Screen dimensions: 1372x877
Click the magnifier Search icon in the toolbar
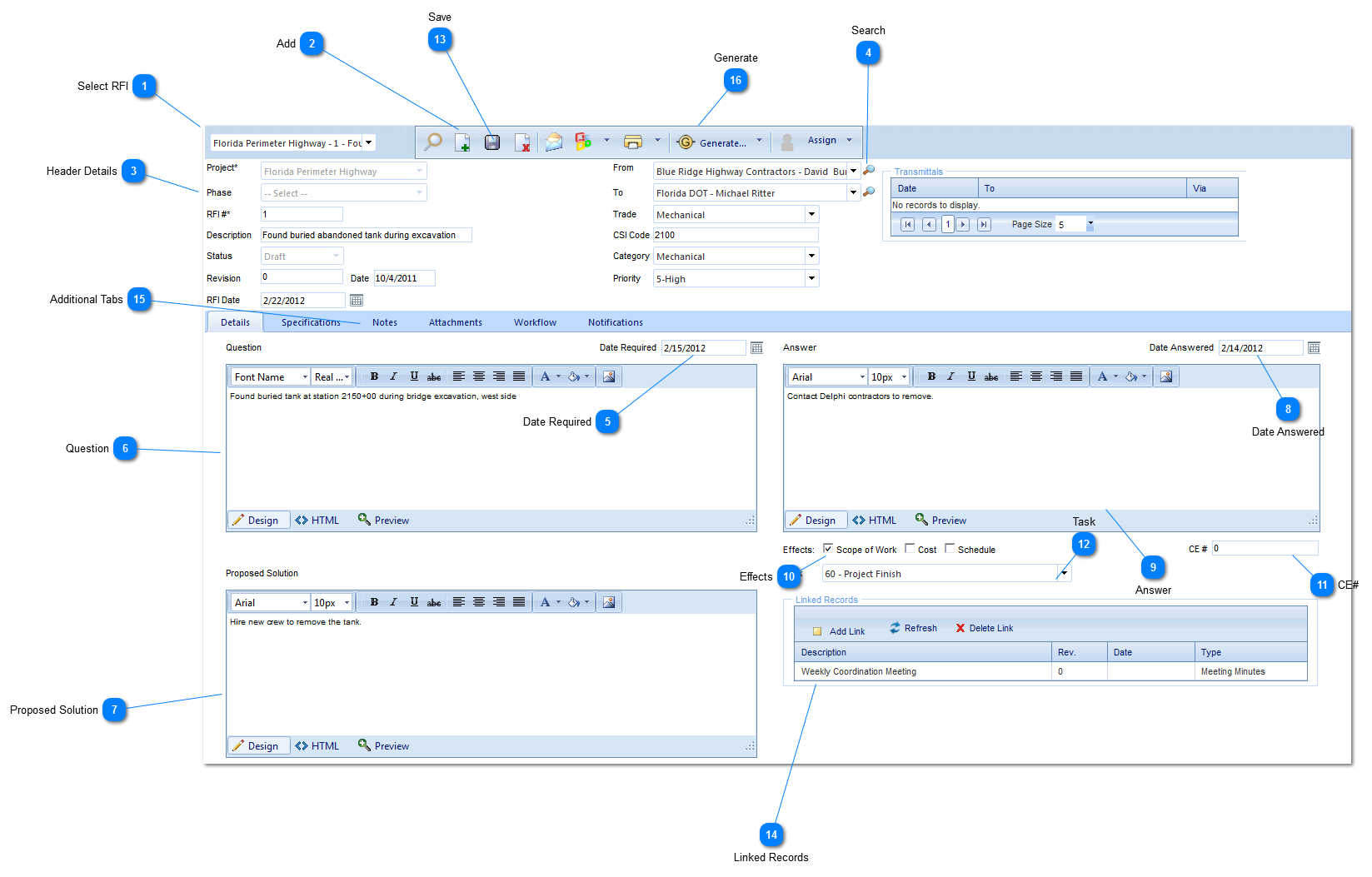(x=433, y=142)
